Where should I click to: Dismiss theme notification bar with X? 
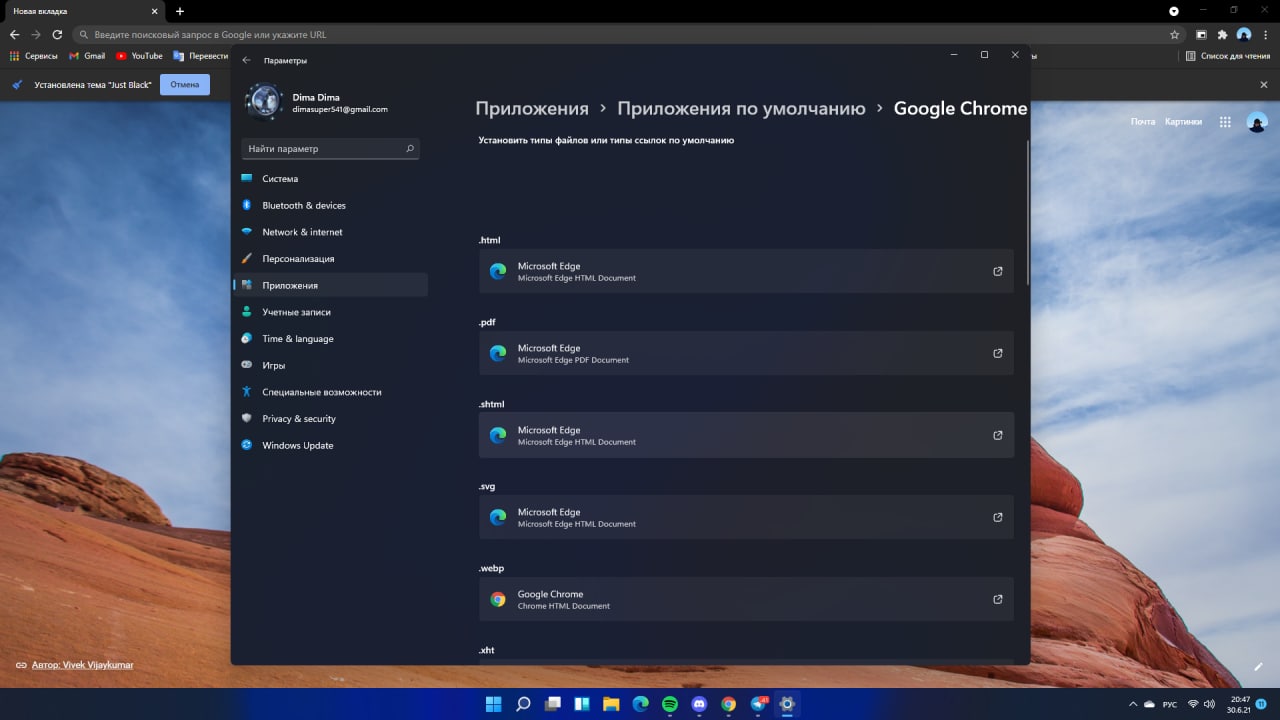pyautogui.click(x=1264, y=85)
